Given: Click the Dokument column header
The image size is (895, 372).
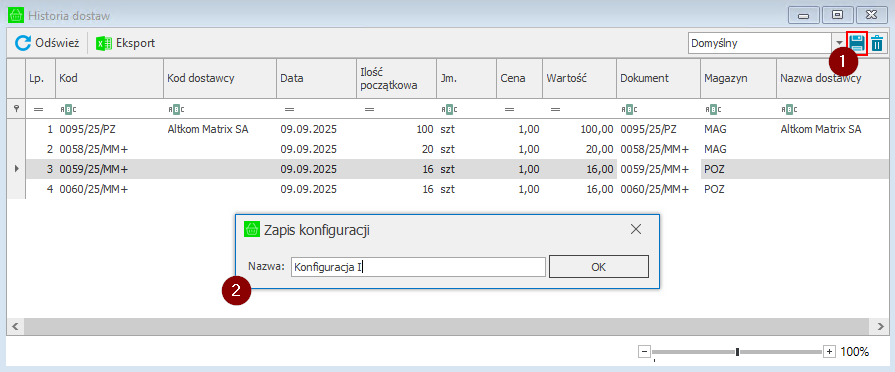Looking at the screenshot, I should tap(658, 78).
